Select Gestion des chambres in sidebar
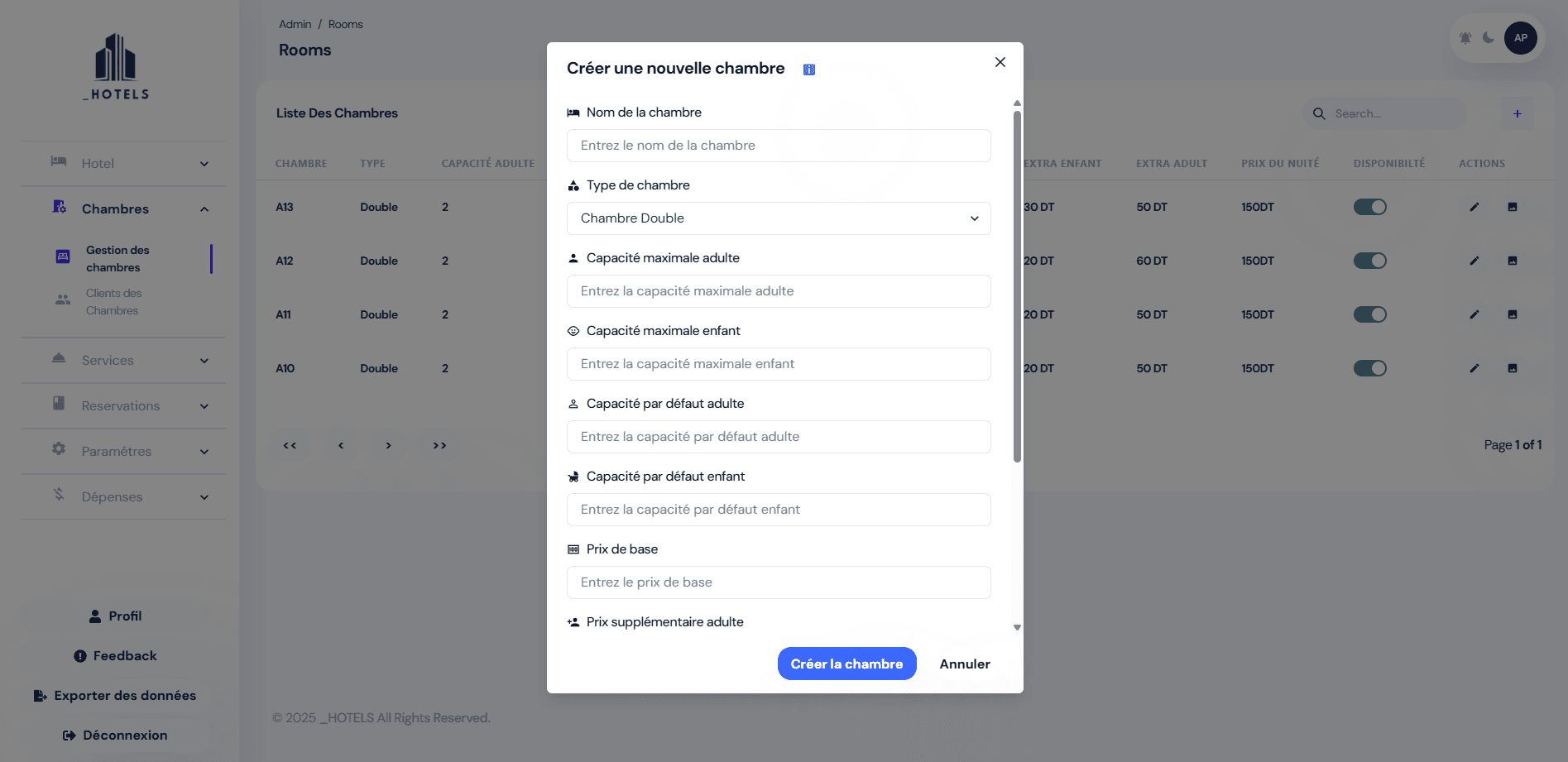 (117, 259)
